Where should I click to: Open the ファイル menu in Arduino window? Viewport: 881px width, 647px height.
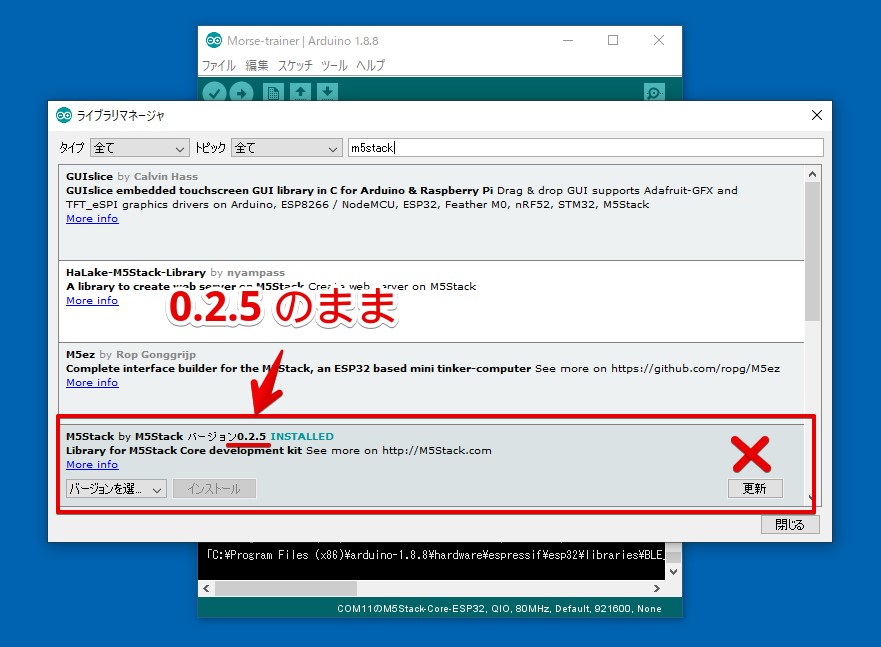tap(219, 65)
